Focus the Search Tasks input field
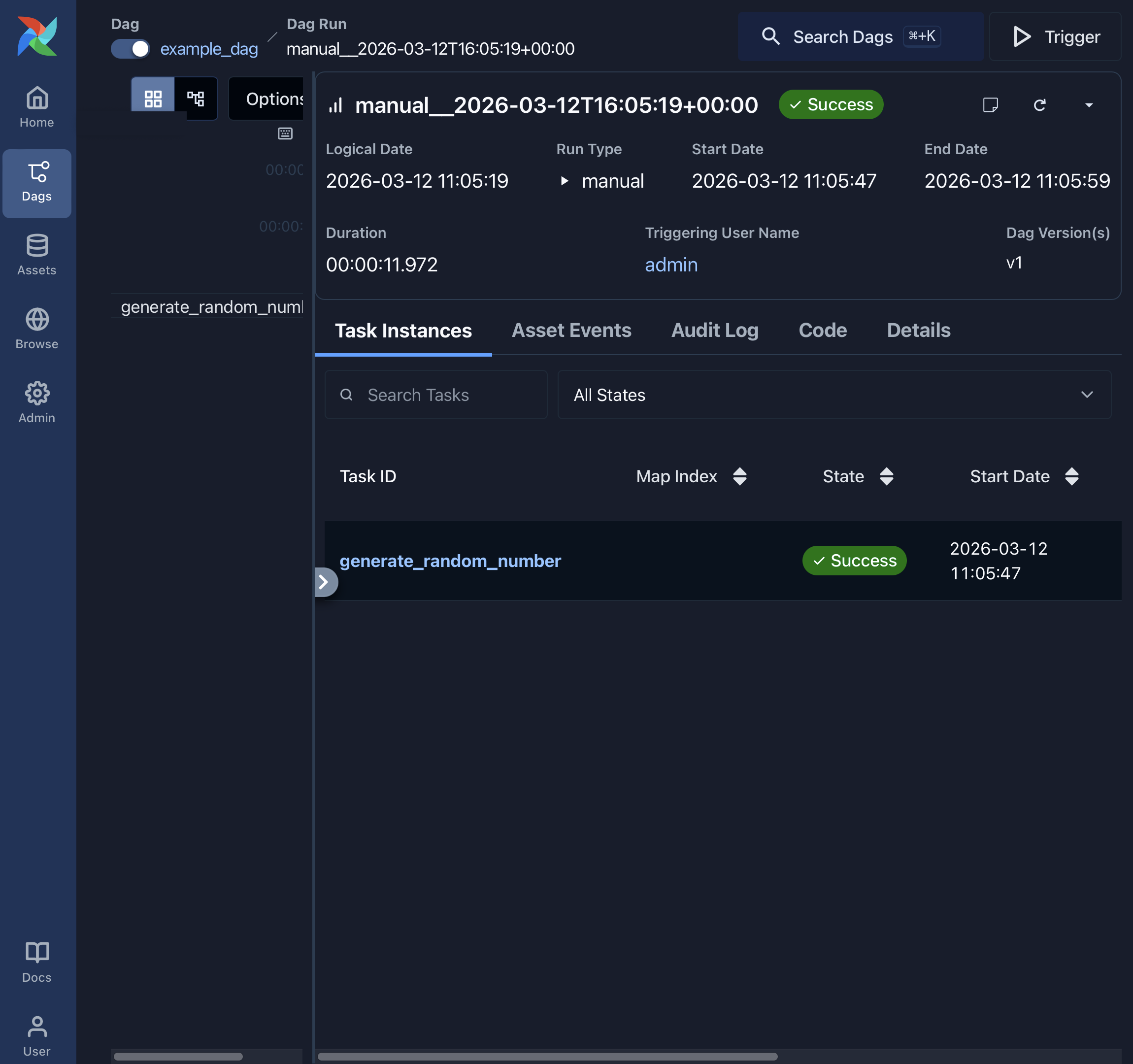Image resolution: width=1133 pixels, height=1064 pixels. 436,395
